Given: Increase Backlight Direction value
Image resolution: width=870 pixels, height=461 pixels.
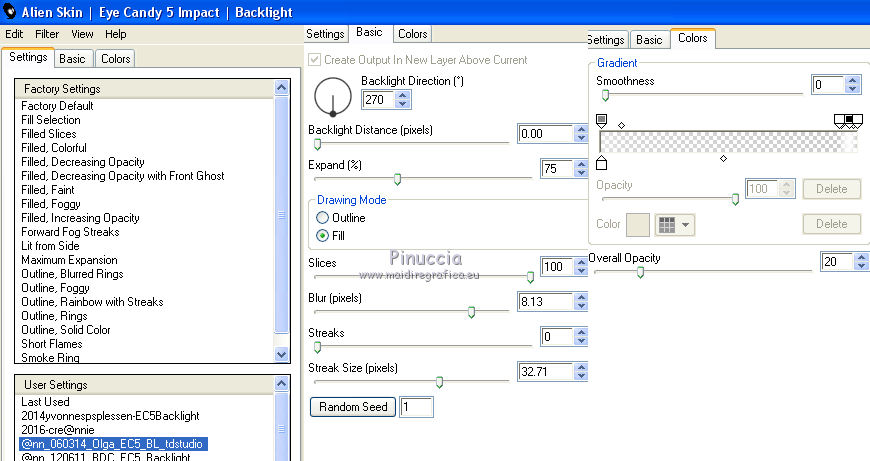Looking at the screenshot, I should 403,95.
